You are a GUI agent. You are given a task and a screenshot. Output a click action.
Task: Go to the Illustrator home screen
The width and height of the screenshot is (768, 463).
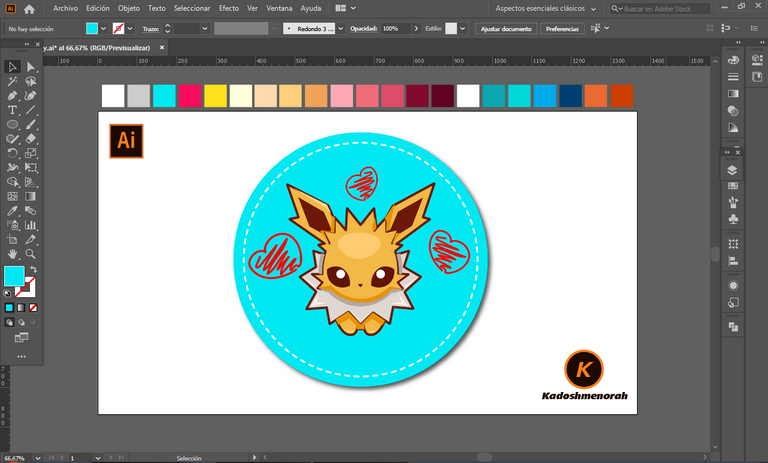point(29,9)
